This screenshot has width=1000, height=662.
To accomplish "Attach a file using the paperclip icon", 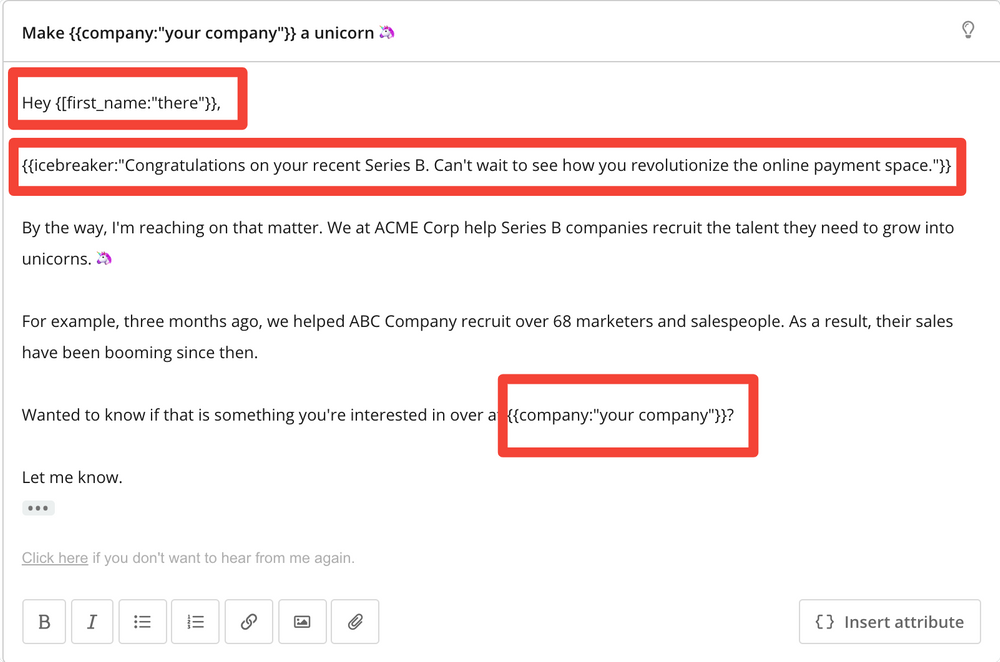I will pyautogui.click(x=355, y=621).
